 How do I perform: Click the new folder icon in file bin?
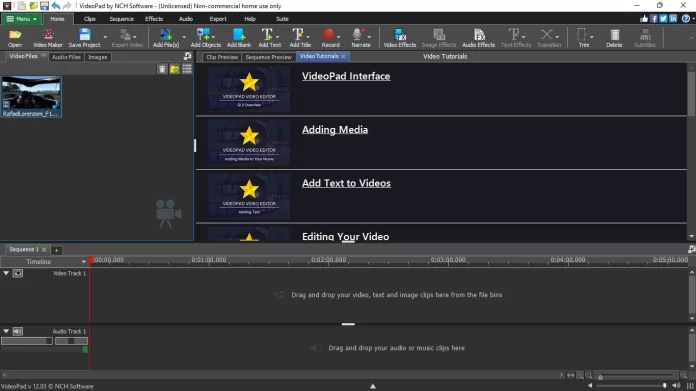click(175, 69)
